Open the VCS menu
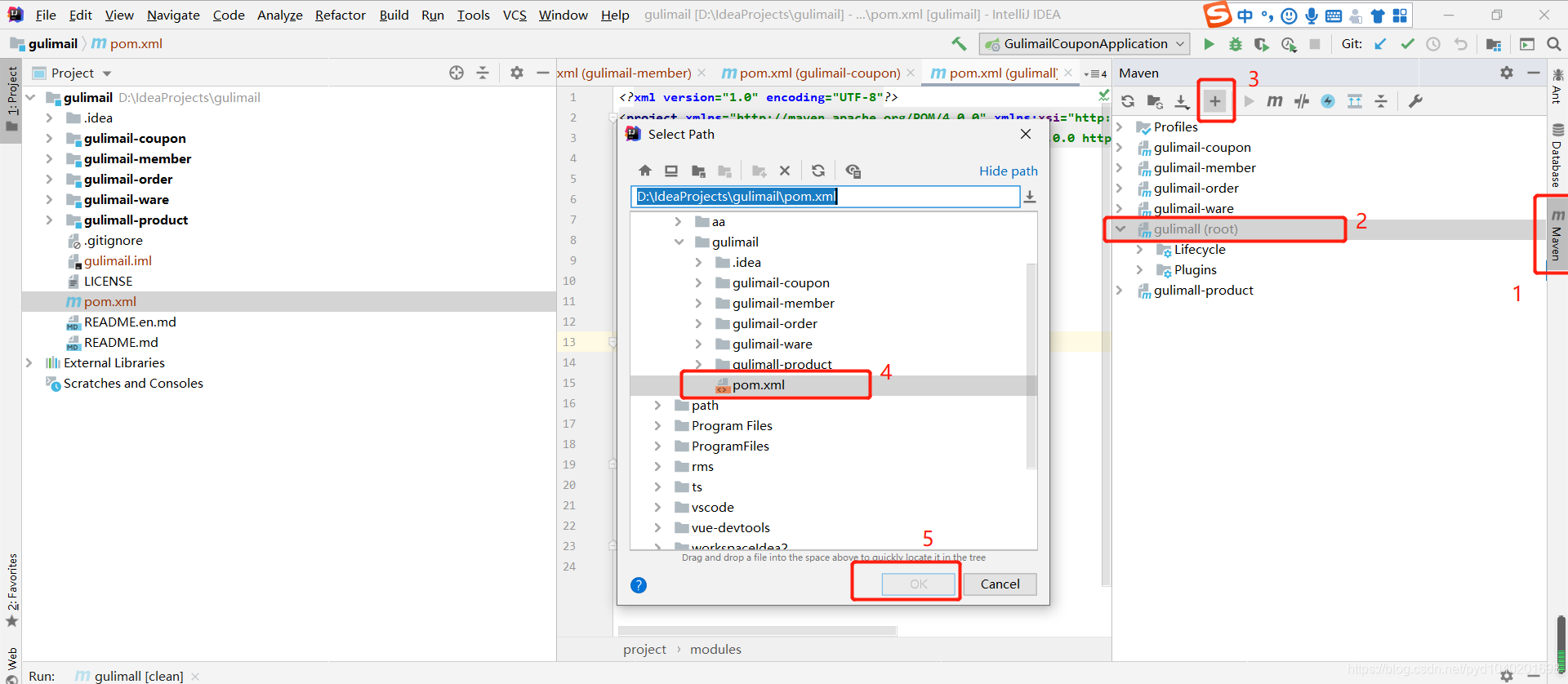Viewport: 1568px width, 684px height. [514, 15]
